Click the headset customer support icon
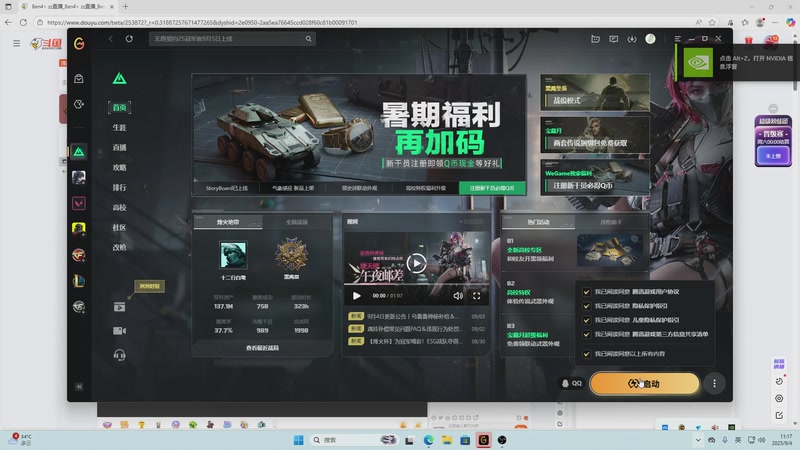The image size is (800, 450). (119, 355)
